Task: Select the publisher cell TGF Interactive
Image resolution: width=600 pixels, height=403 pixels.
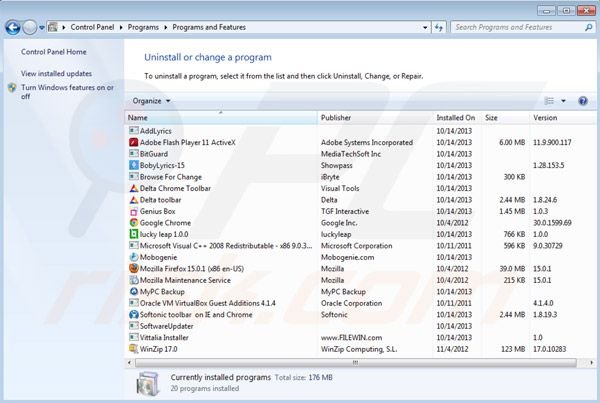Action: [x=345, y=211]
